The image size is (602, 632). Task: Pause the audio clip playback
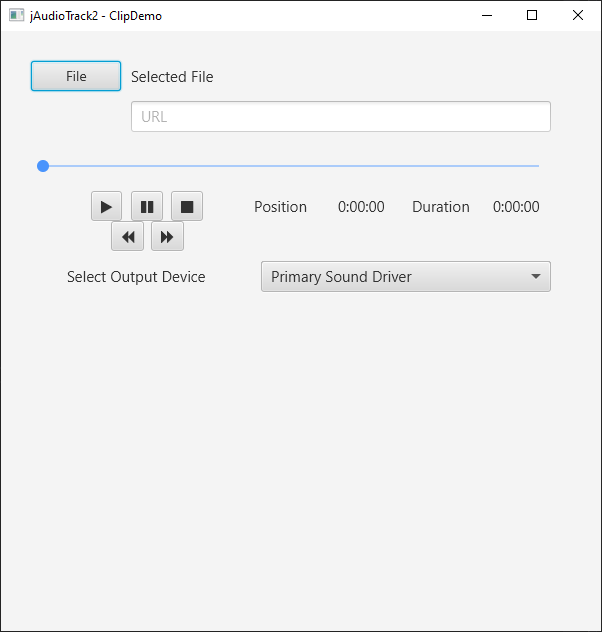[x=147, y=207]
